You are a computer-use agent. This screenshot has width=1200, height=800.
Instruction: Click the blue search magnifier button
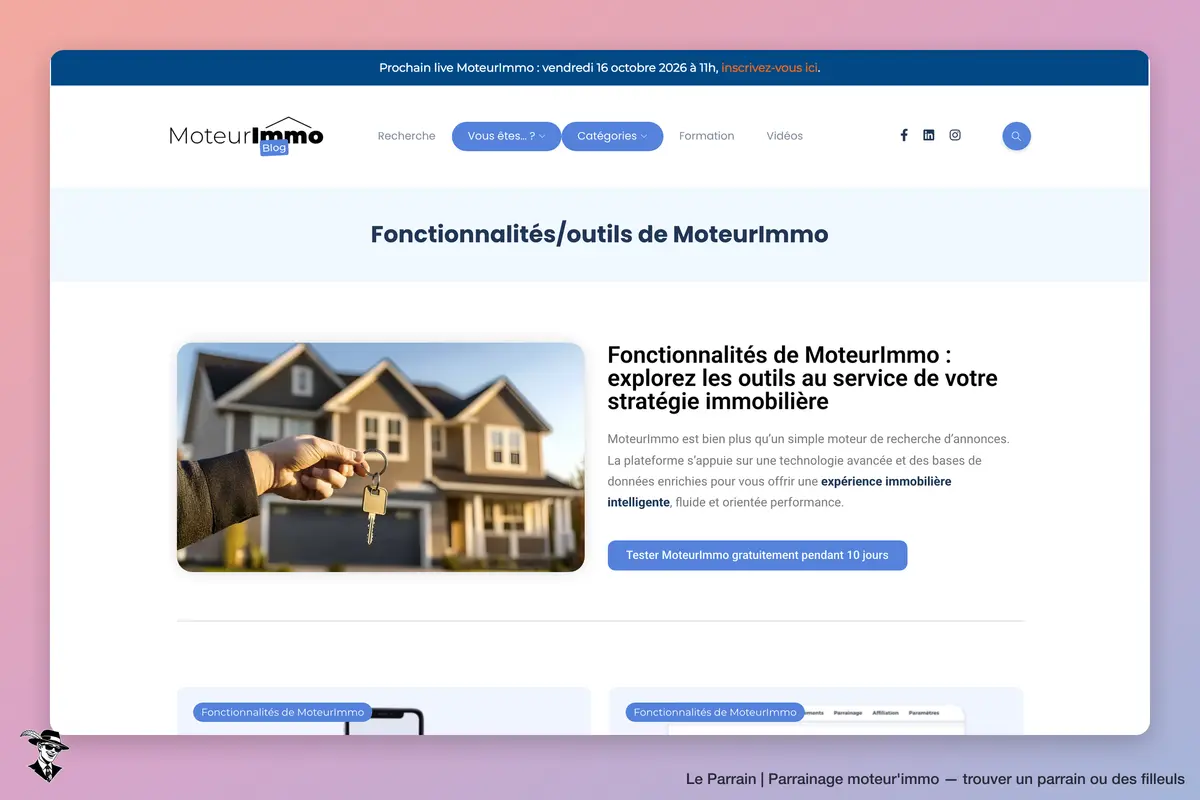1016,136
